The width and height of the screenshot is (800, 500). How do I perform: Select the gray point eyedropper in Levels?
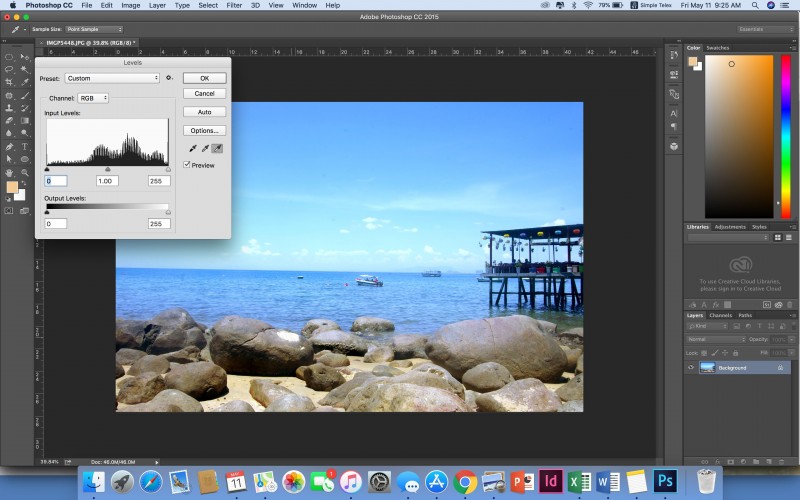(x=204, y=149)
